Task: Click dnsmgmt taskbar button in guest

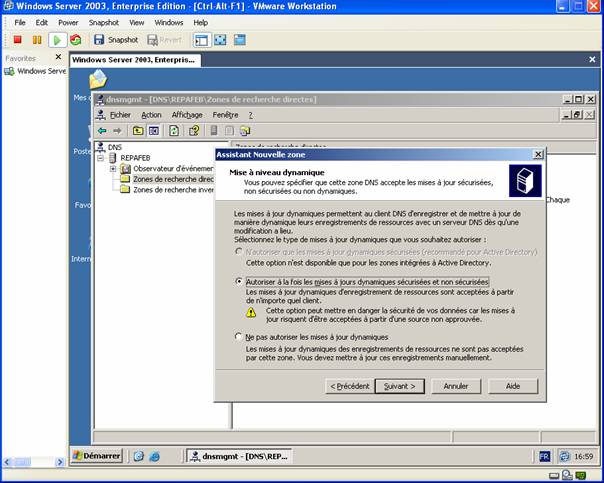Action: [x=240, y=456]
